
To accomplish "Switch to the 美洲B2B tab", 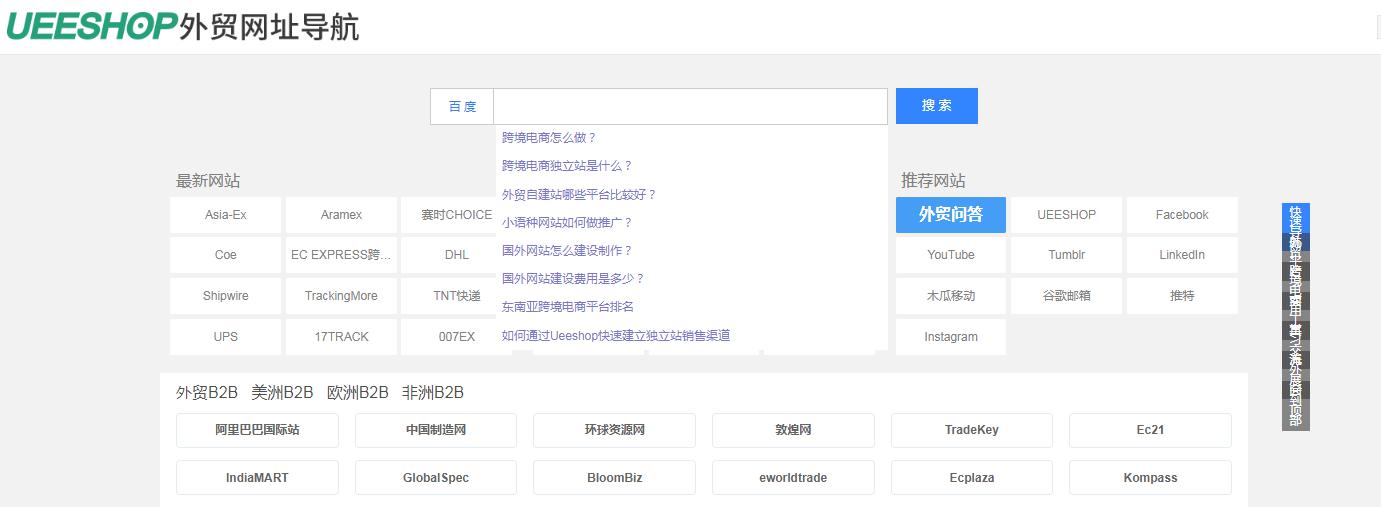I will pos(282,393).
